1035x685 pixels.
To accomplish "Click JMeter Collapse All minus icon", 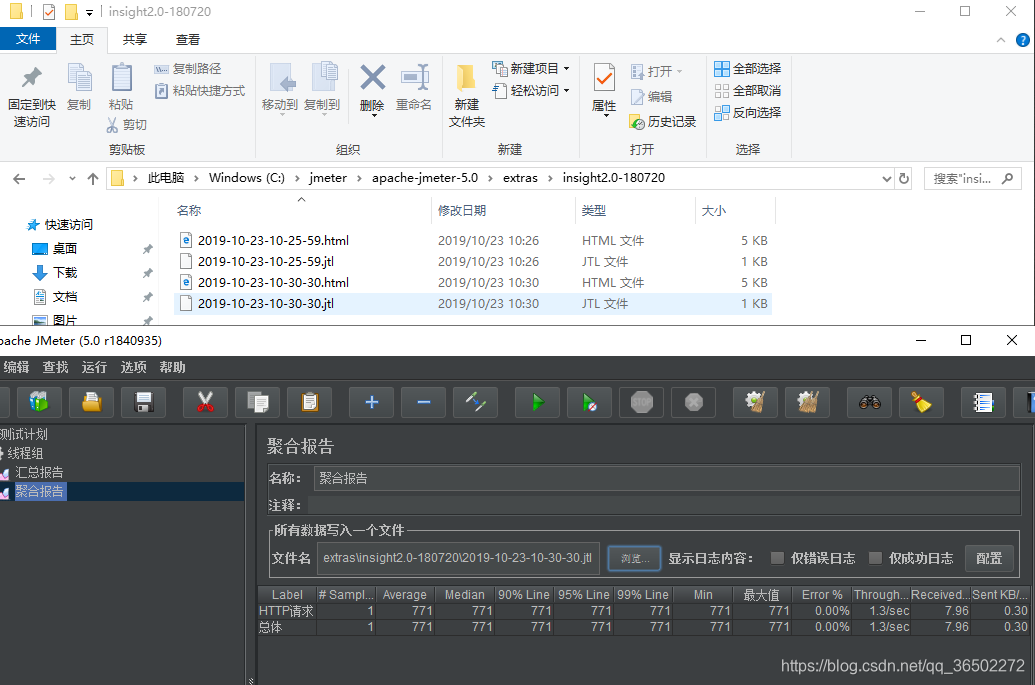I will (424, 402).
